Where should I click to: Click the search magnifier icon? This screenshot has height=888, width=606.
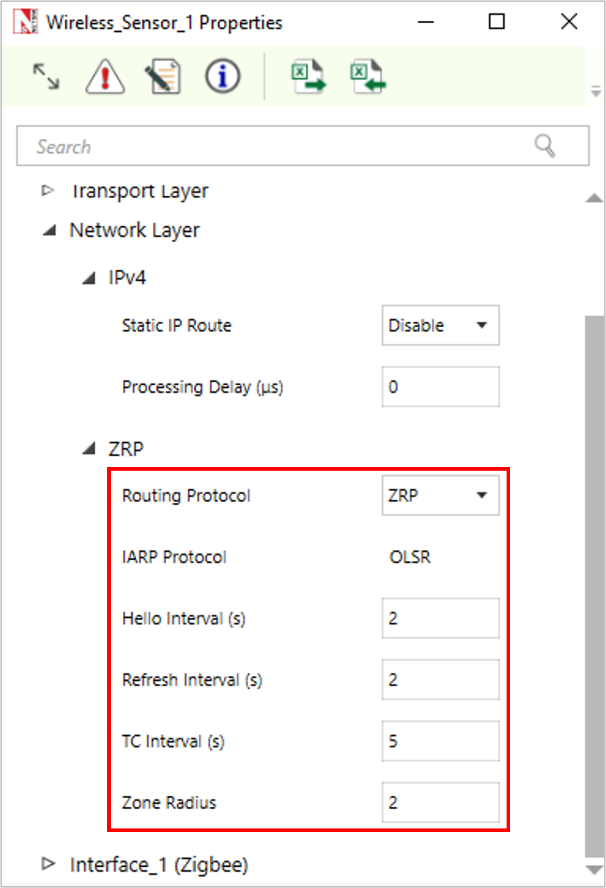[545, 146]
